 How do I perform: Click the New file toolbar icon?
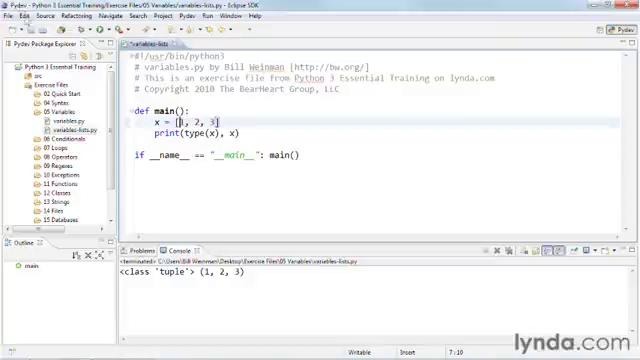tap(13, 30)
